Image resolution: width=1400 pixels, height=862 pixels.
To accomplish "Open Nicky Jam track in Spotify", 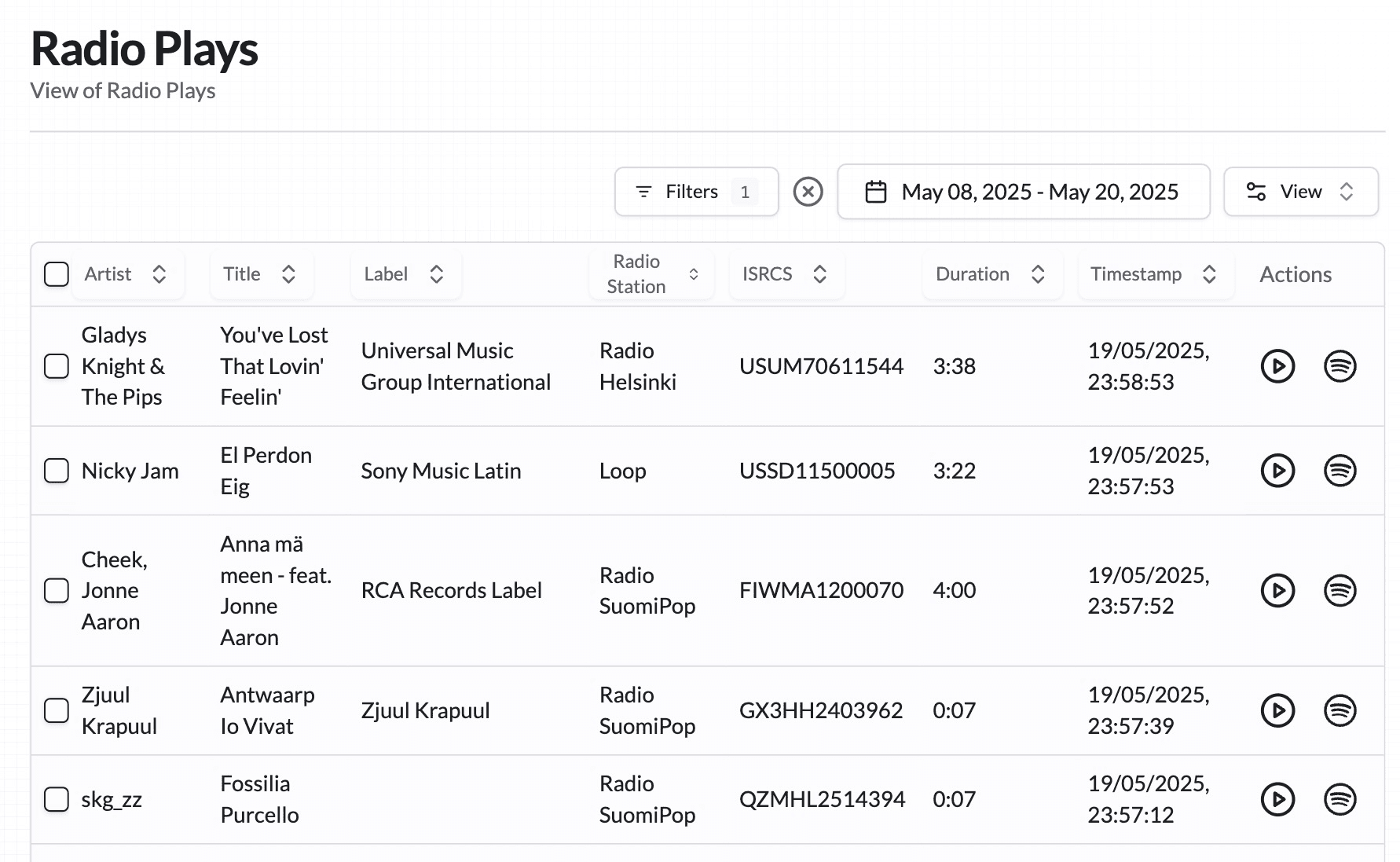I will coord(1340,471).
